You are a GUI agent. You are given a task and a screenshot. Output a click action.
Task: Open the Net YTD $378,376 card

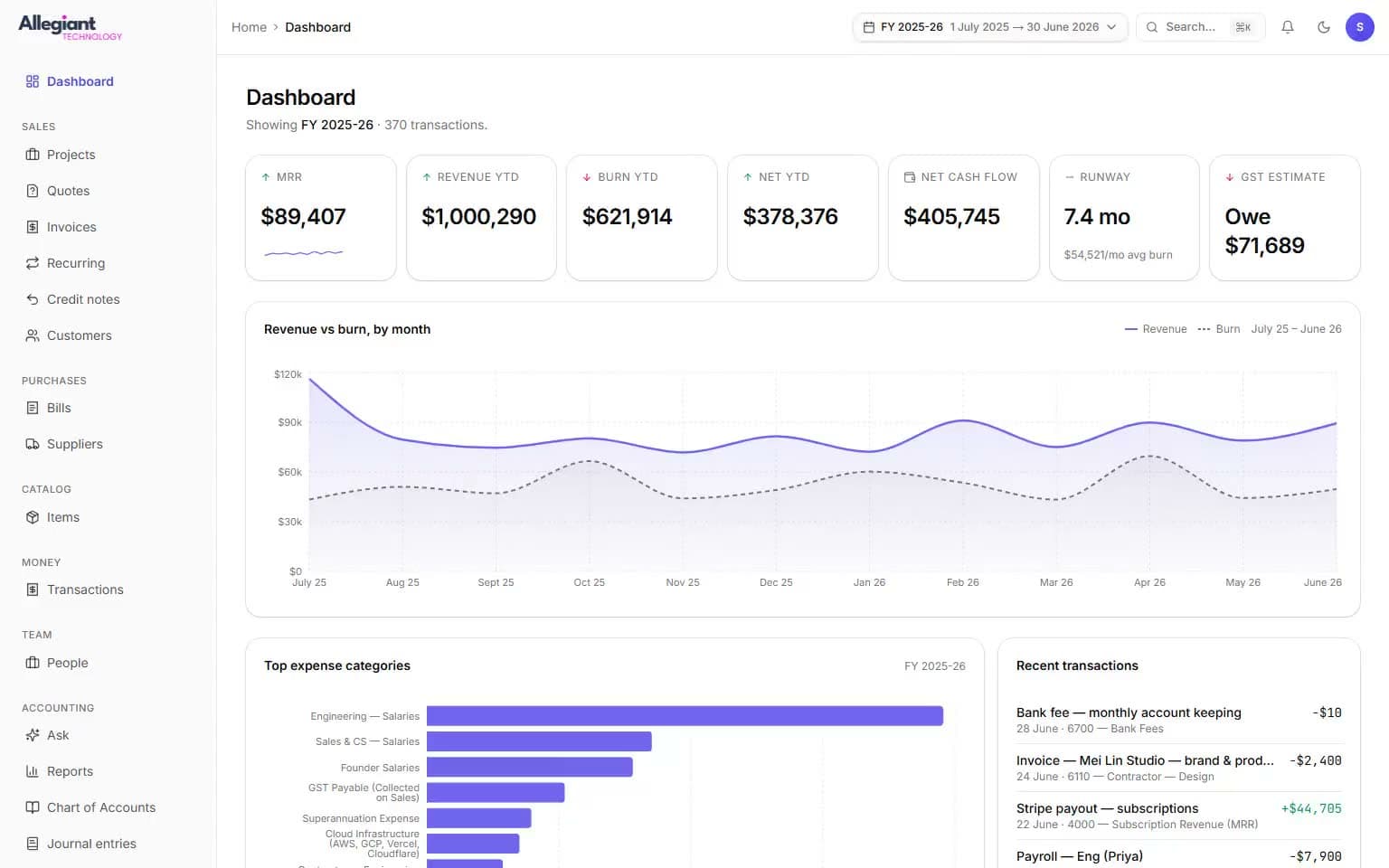click(x=803, y=218)
